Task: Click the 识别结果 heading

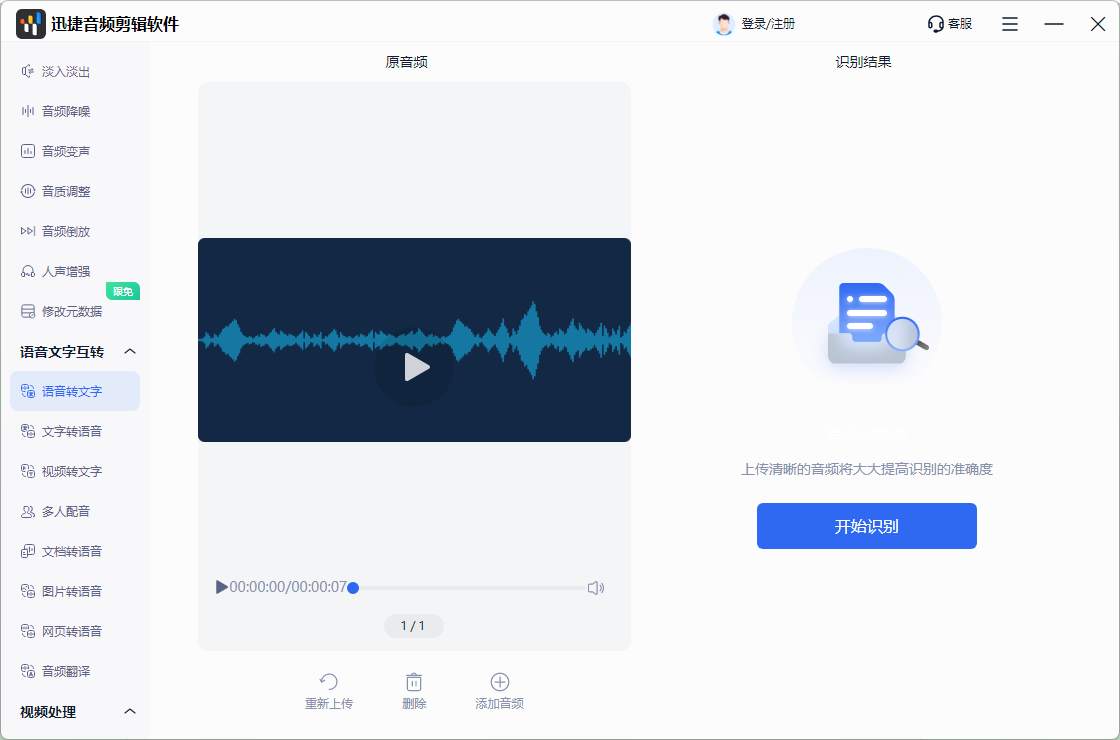Action: click(x=864, y=62)
